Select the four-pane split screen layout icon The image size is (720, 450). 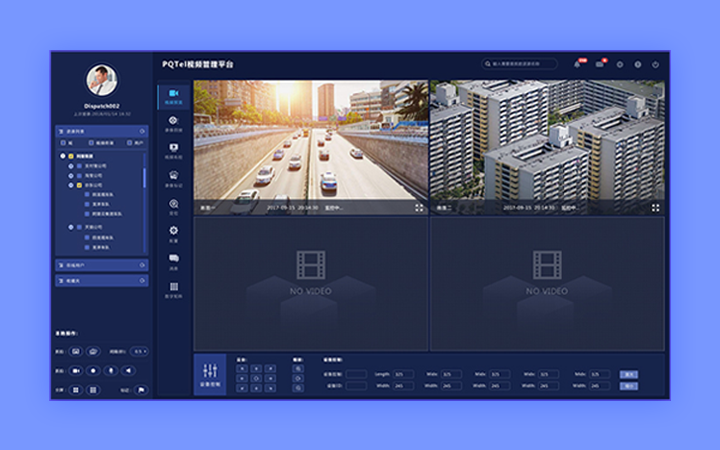76,390
